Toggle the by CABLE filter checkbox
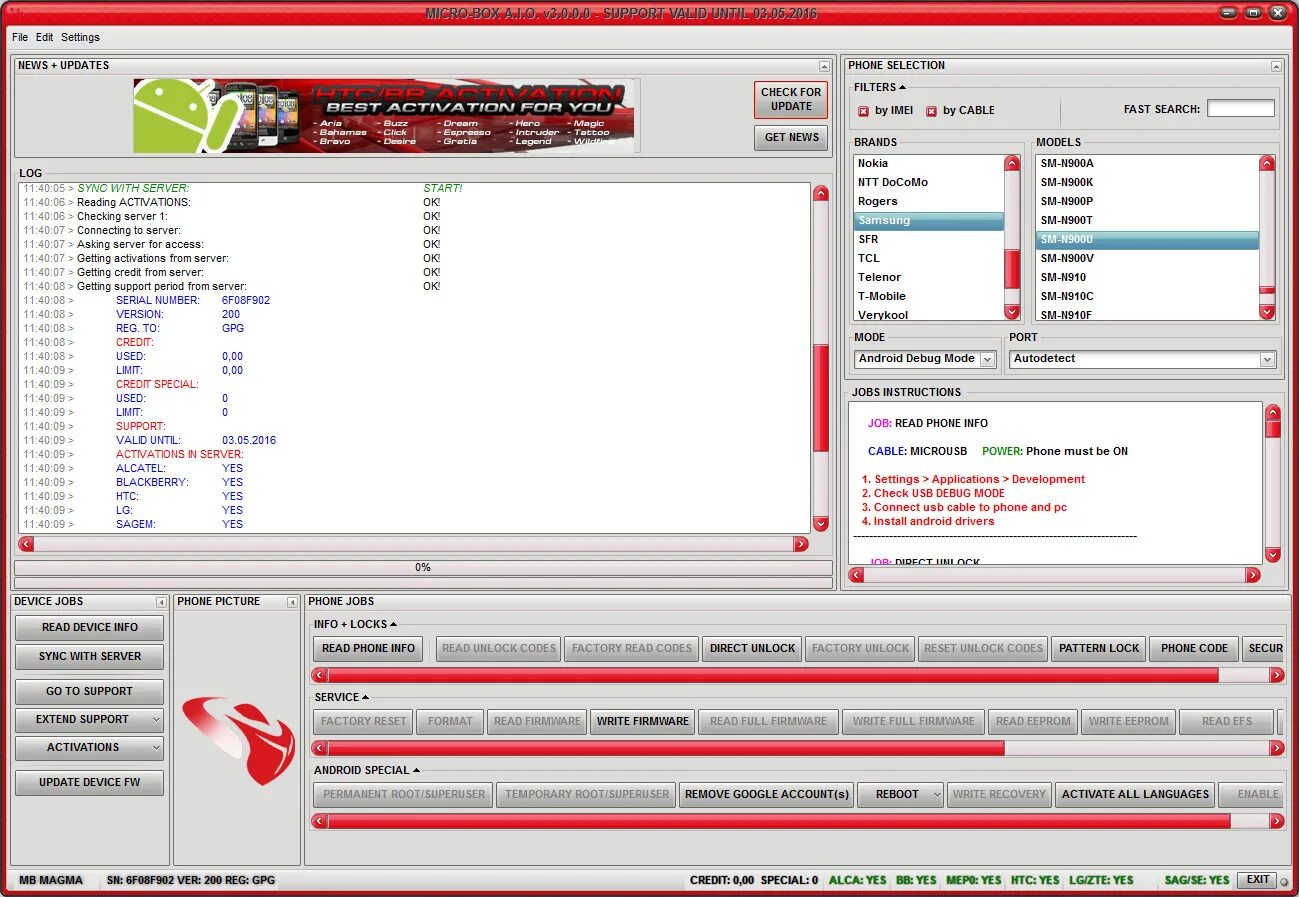1299x897 pixels. [932, 111]
